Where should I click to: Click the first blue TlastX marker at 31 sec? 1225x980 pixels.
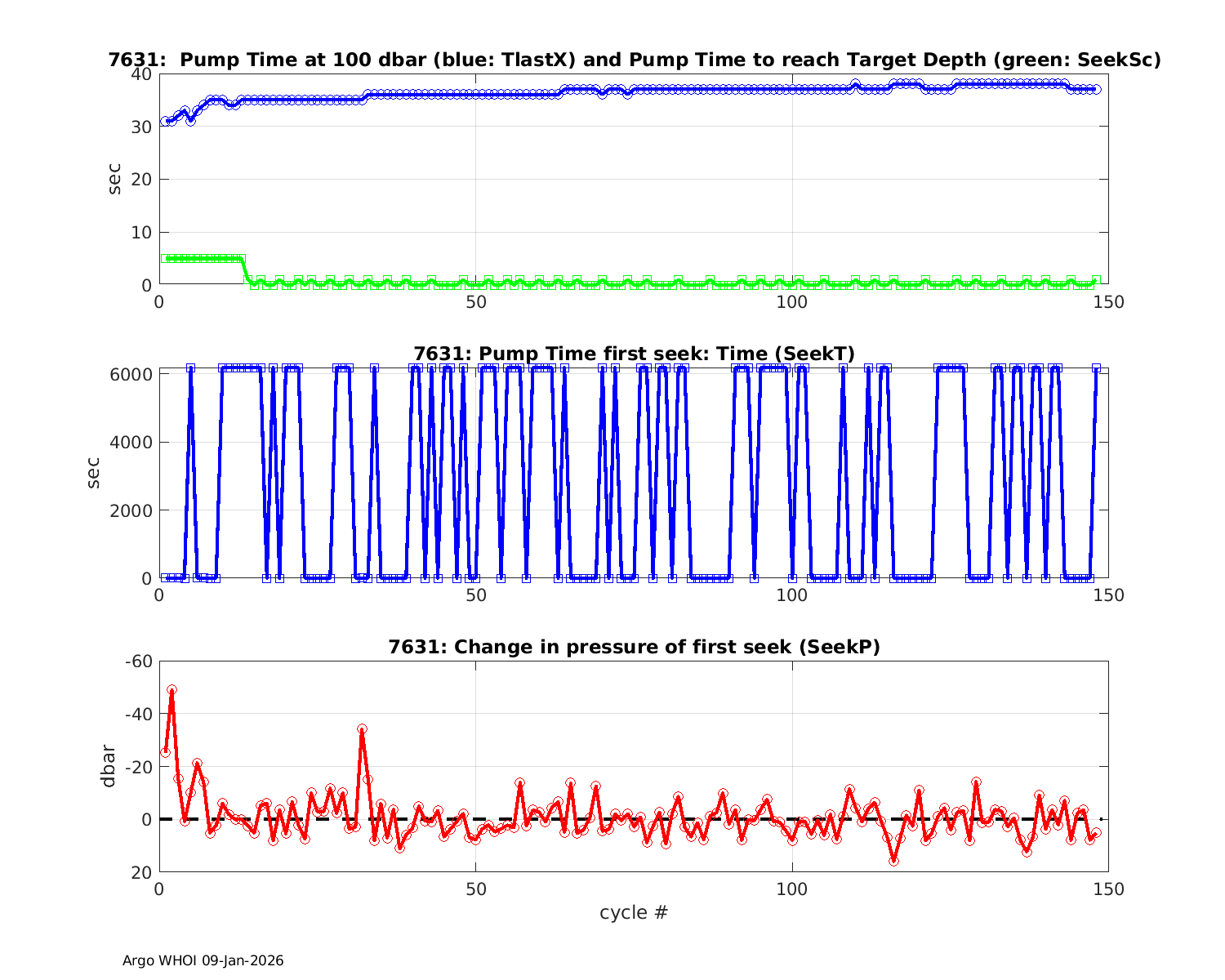166,121
